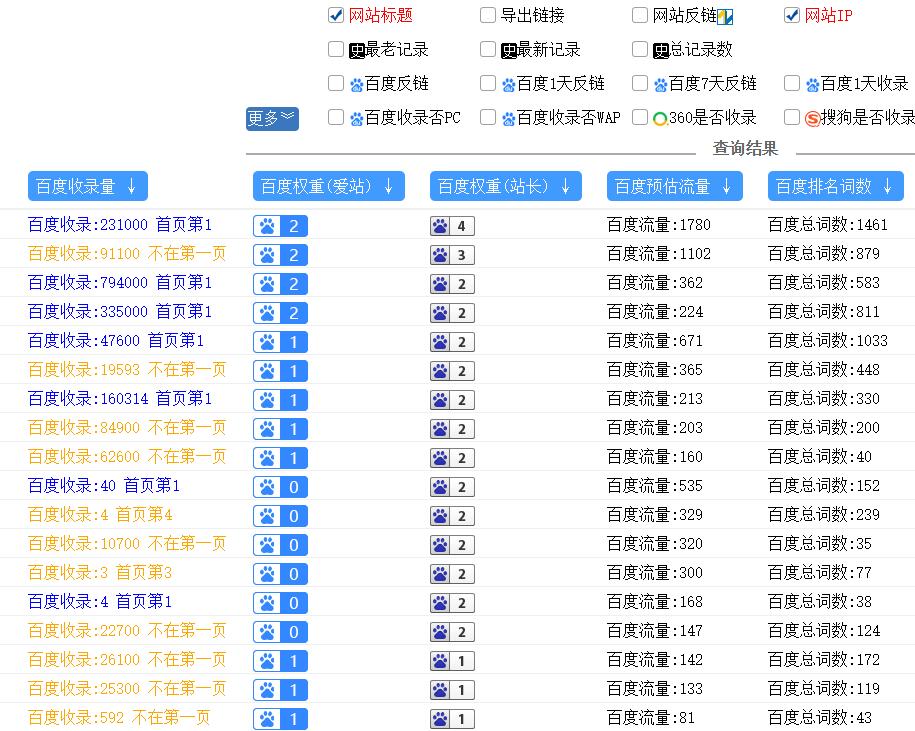Sort results by 百度预估流量
Image resolution: width=915 pixels, height=731 pixels.
click(675, 186)
